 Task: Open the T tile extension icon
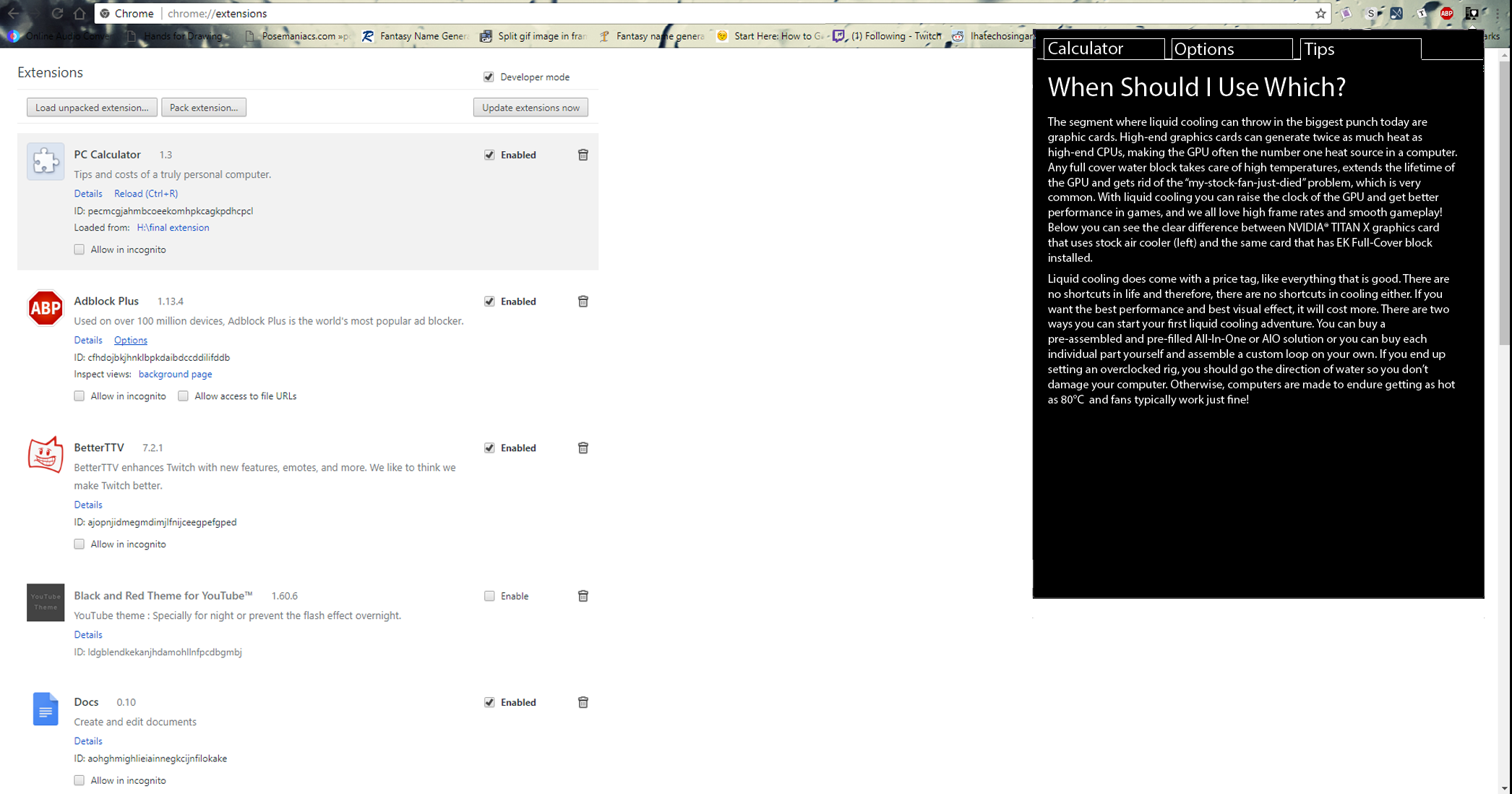pos(1422,13)
